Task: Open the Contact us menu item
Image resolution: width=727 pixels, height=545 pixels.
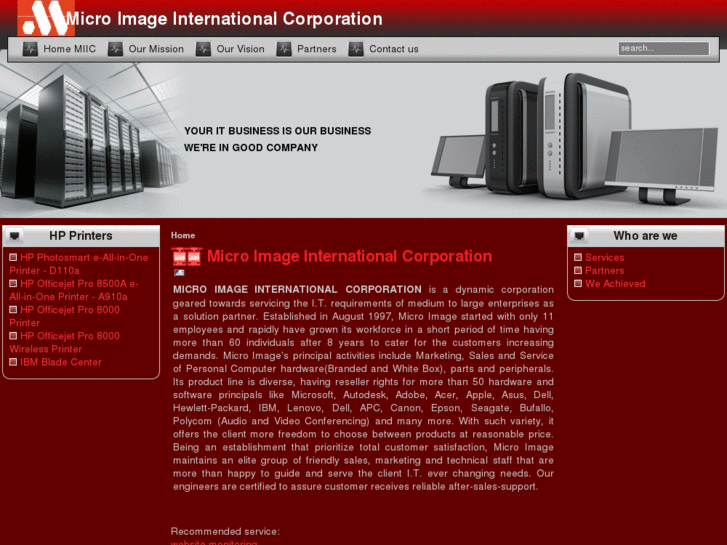Action: tap(394, 49)
